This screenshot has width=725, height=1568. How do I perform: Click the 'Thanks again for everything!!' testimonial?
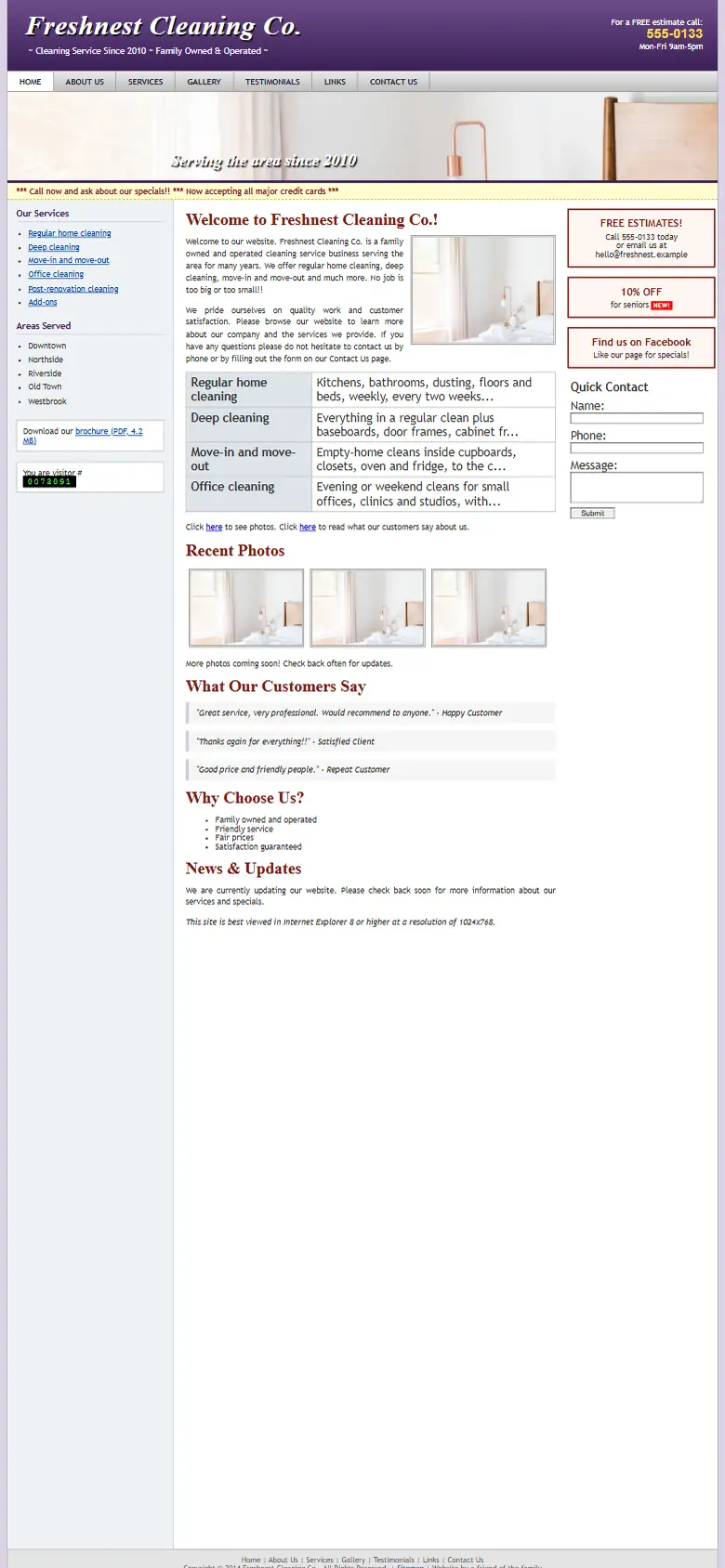tap(371, 741)
